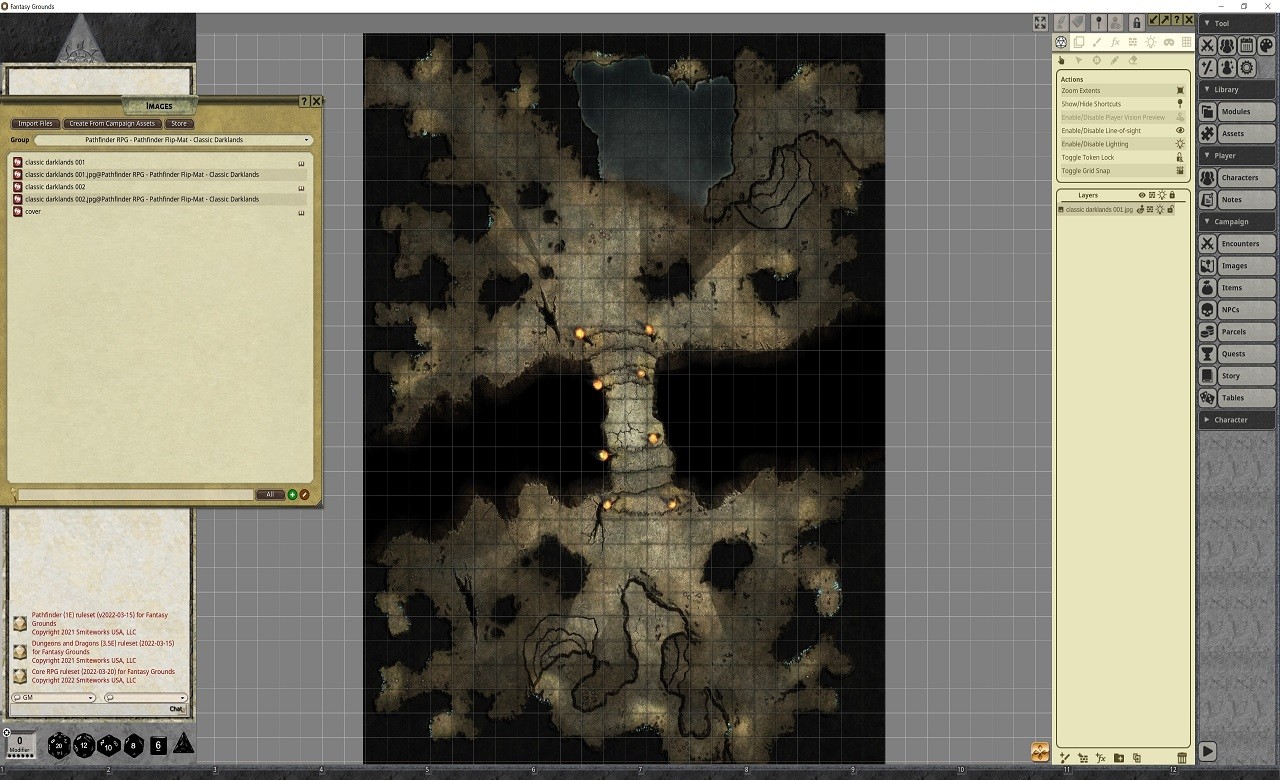Open the GM speaker dropdown in chat
1280x780 pixels.
click(54, 698)
